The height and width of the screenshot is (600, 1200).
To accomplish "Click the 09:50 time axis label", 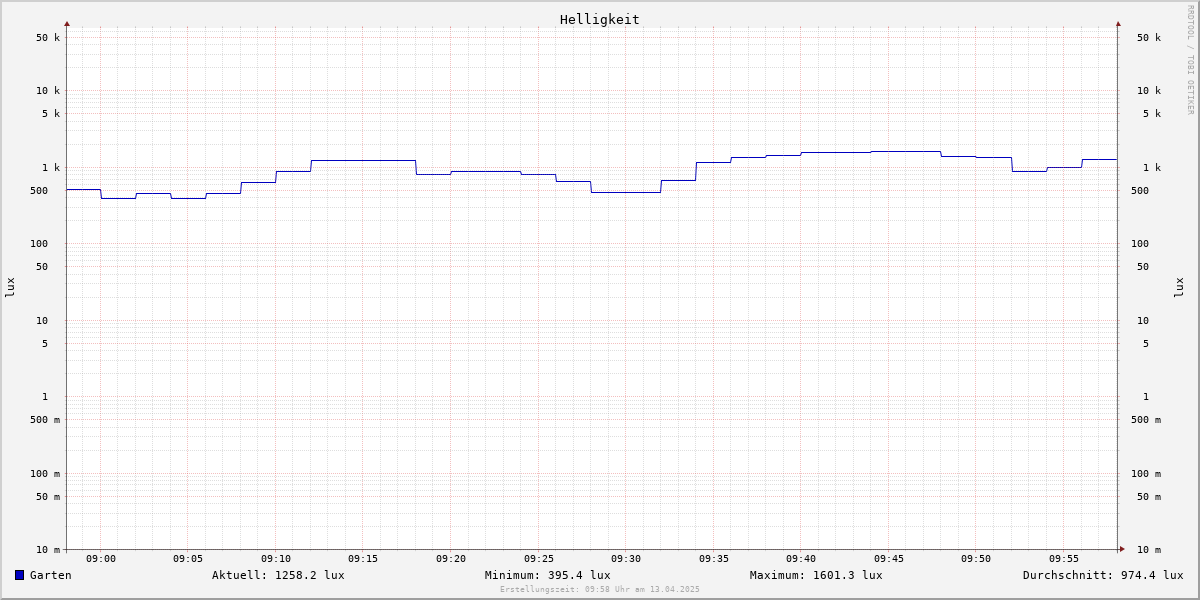I will tap(976, 559).
